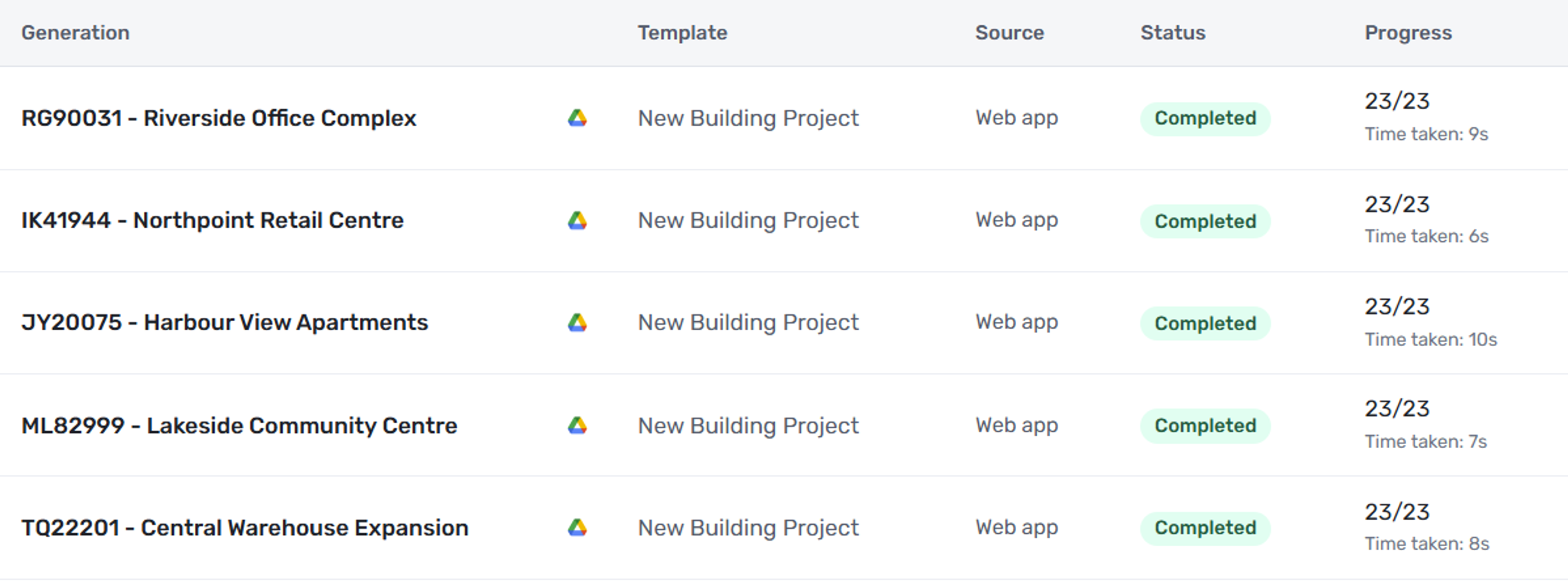This screenshot has height=581, width=1568.
Task: Open ML82999 - Lakeside Community Centre generation
Action: (239, 425)
